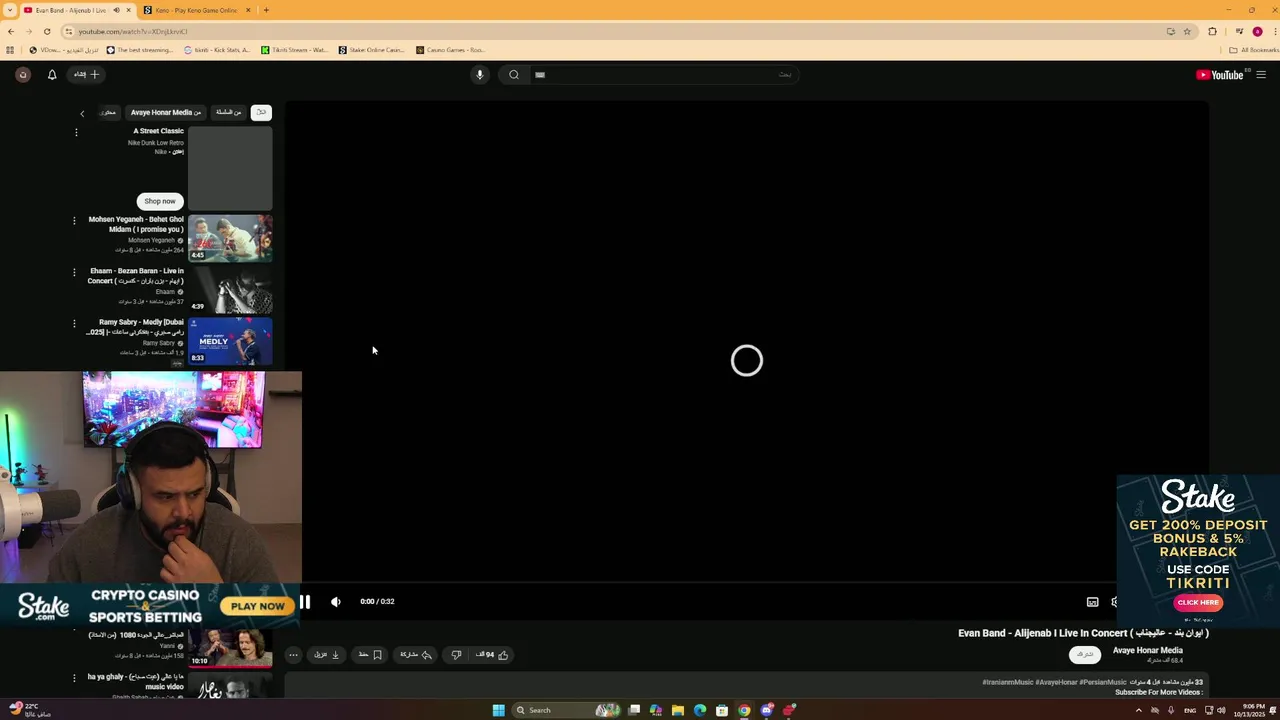Click the PLAY NOW Stake banner button
The height and width of the screenshot is (720, 1280).
coord(257,606)
